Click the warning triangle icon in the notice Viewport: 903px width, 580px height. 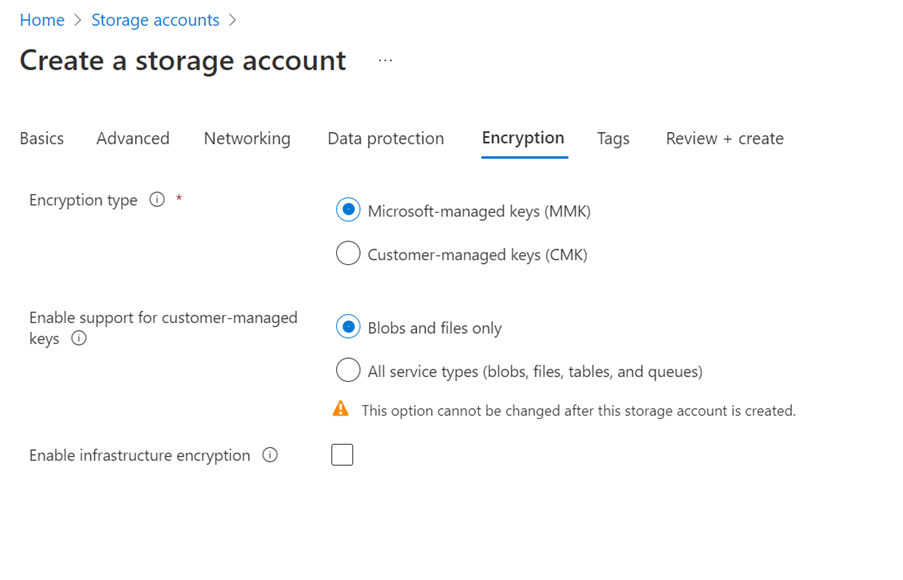pos(341,409)
